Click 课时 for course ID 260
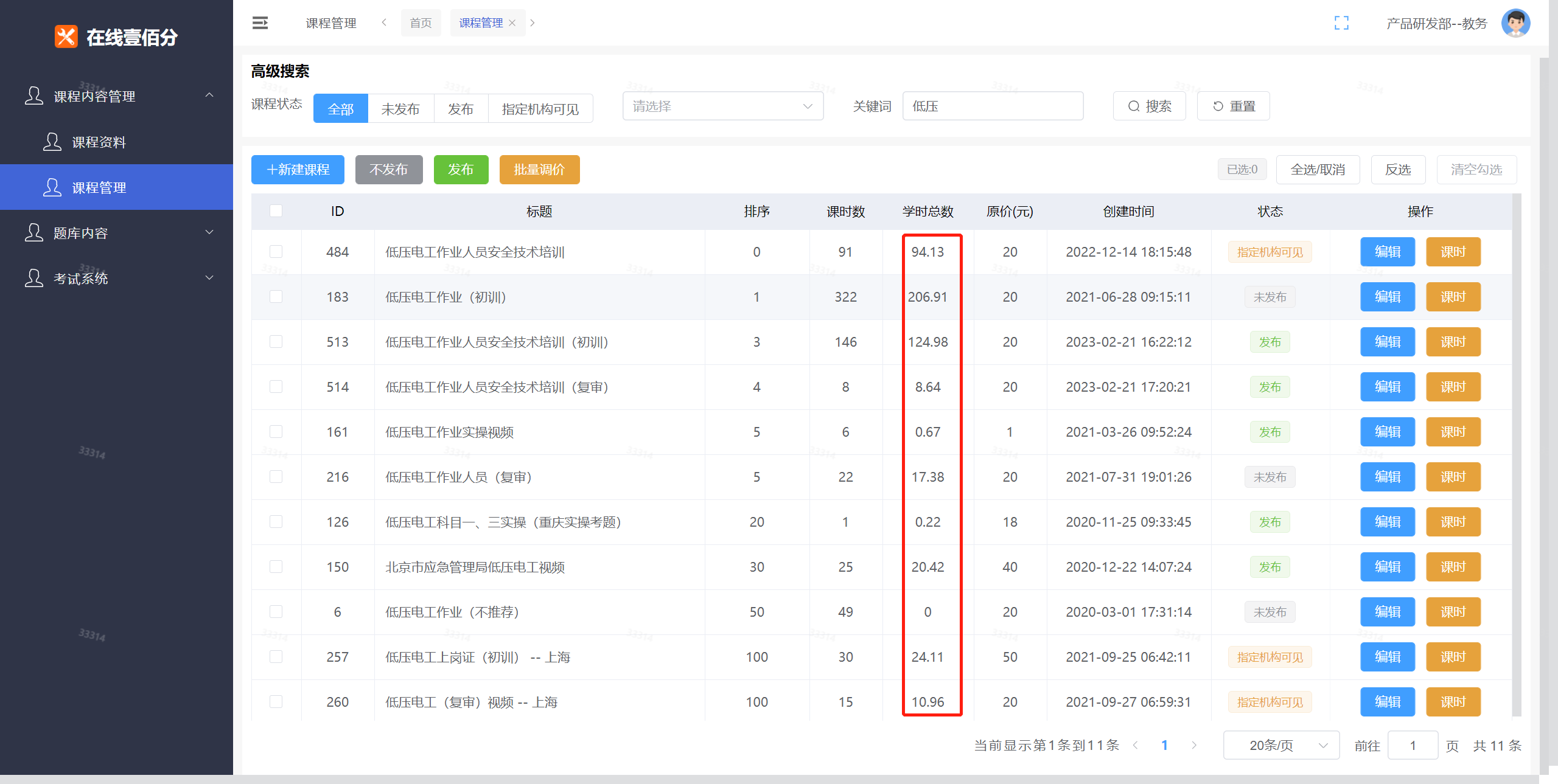Image resolution: width=1558 pixels, height=784 pixels. tap(1453, 702)
